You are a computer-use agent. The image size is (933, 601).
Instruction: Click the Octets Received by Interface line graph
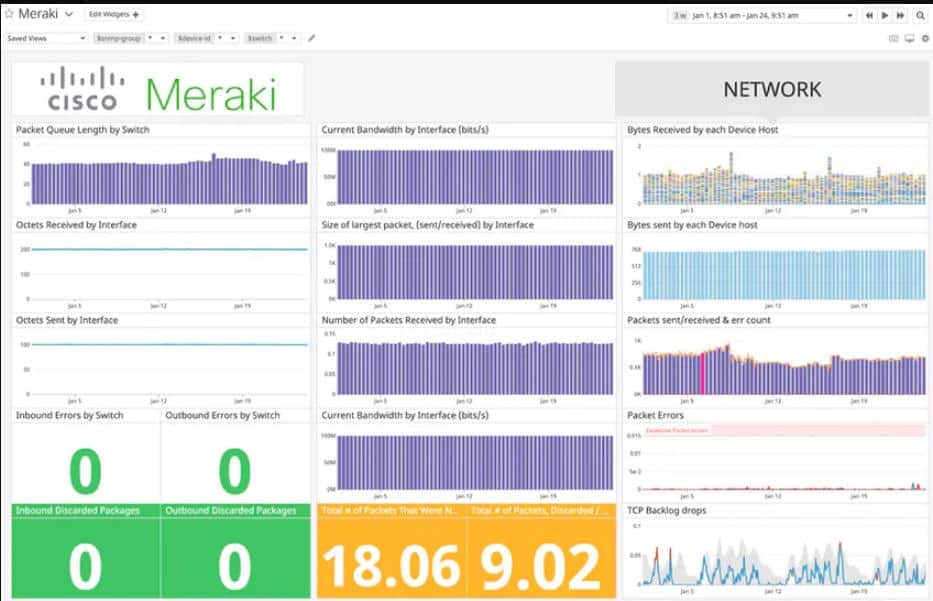(170, 249)
